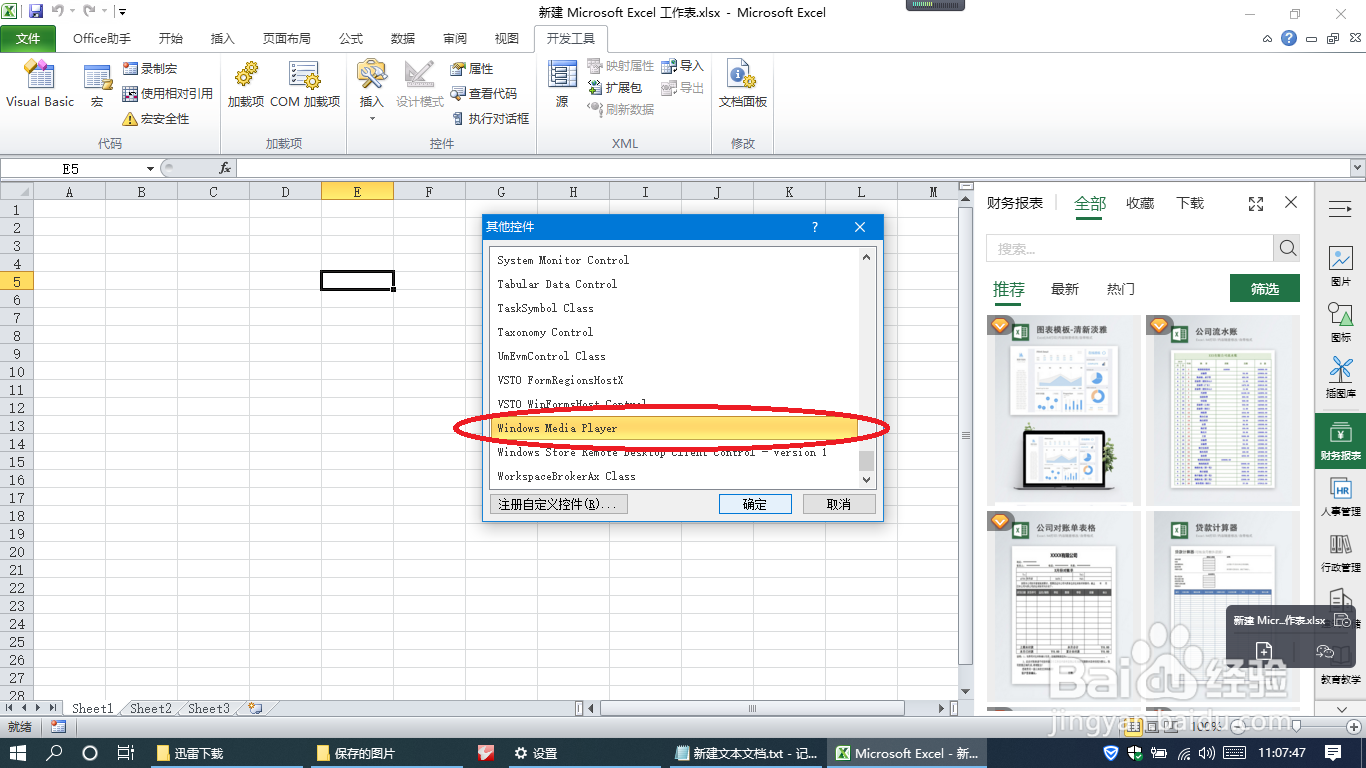Click the 注册自定义控件 button

coord(559,504)
